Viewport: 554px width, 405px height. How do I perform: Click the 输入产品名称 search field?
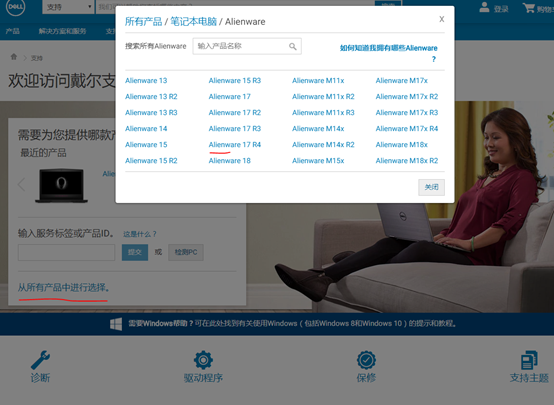[247, 46]
